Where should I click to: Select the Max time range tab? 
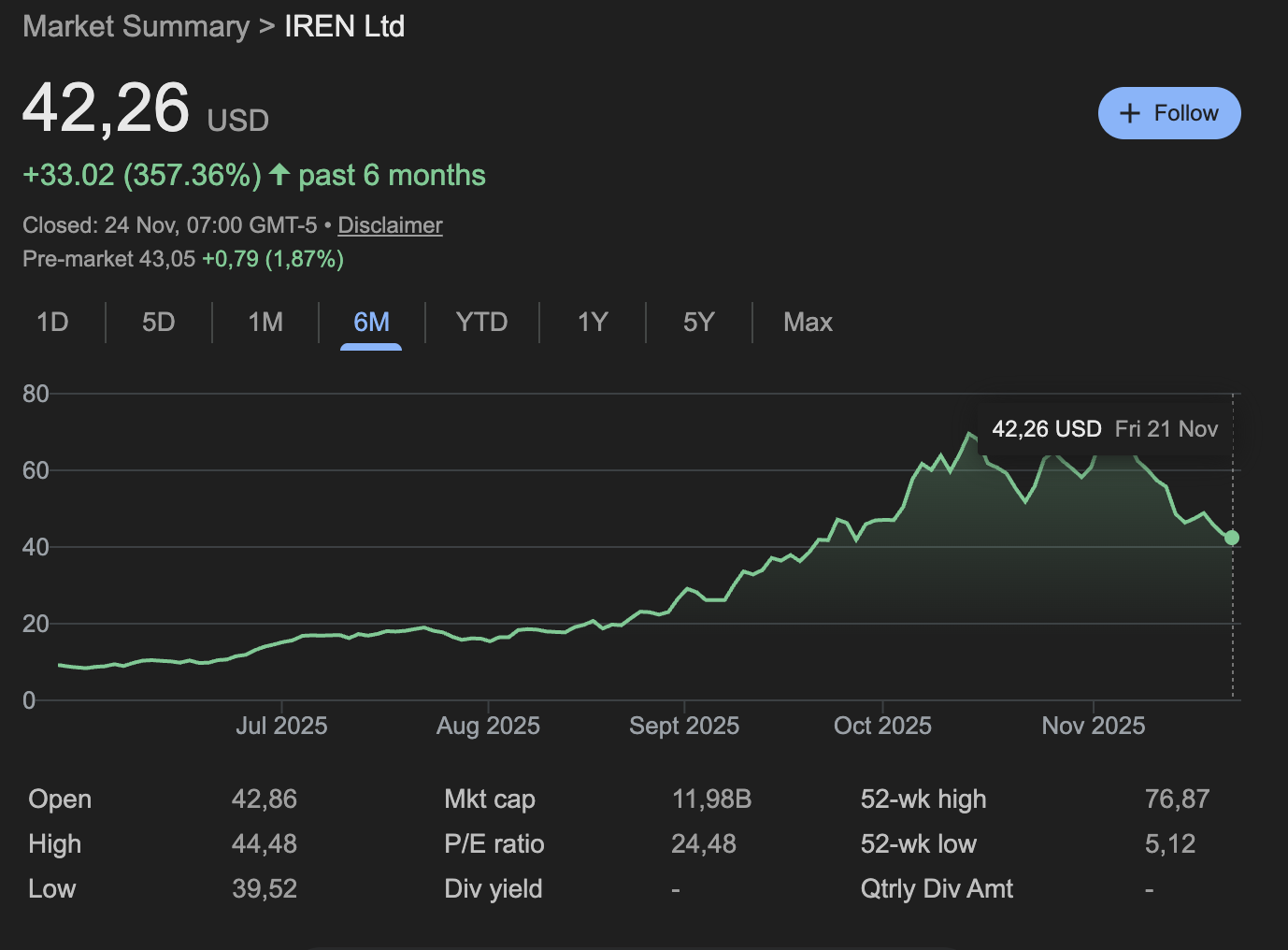coord(808,323)
